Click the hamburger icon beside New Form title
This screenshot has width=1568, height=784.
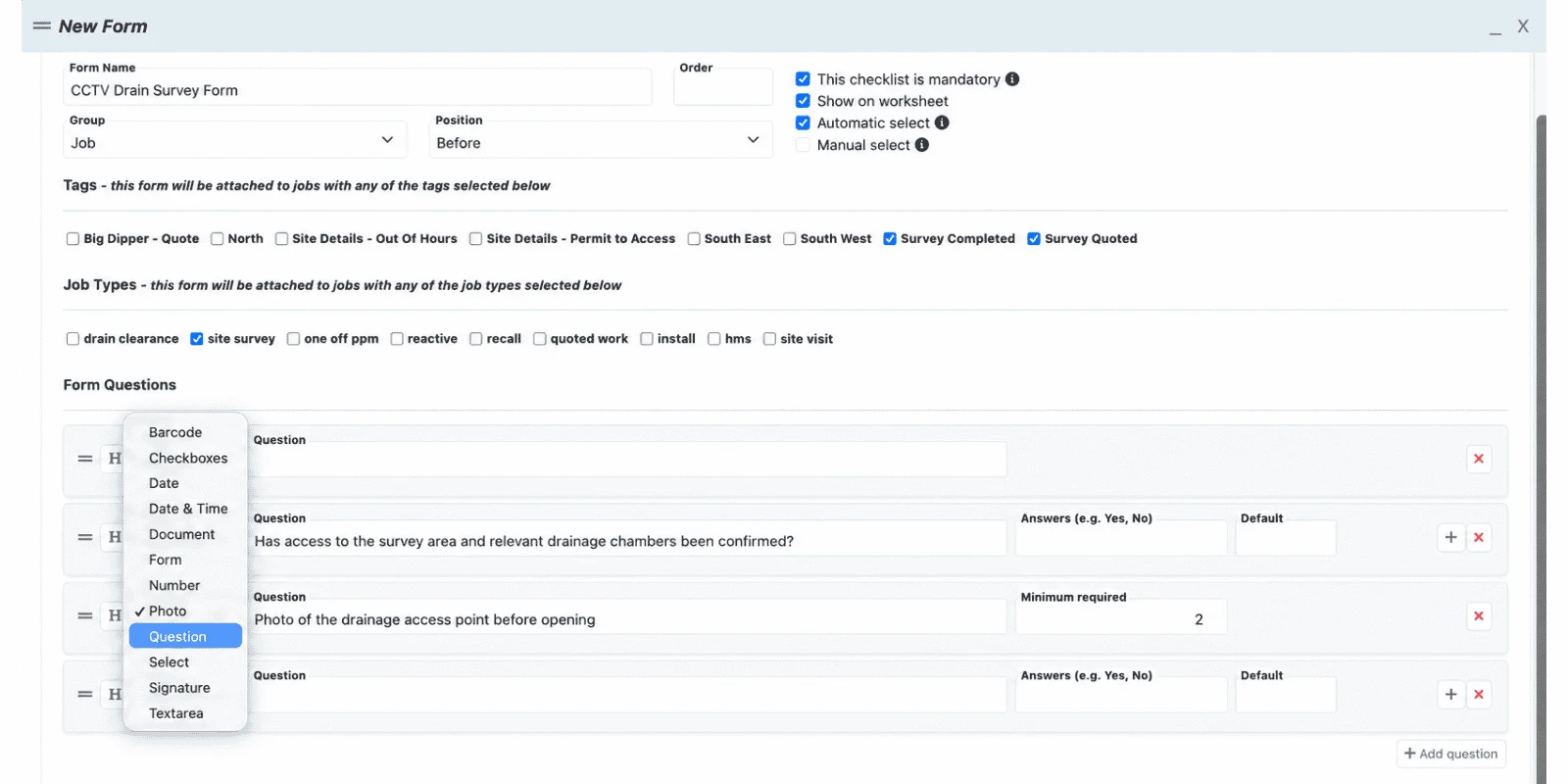point(42,25)
